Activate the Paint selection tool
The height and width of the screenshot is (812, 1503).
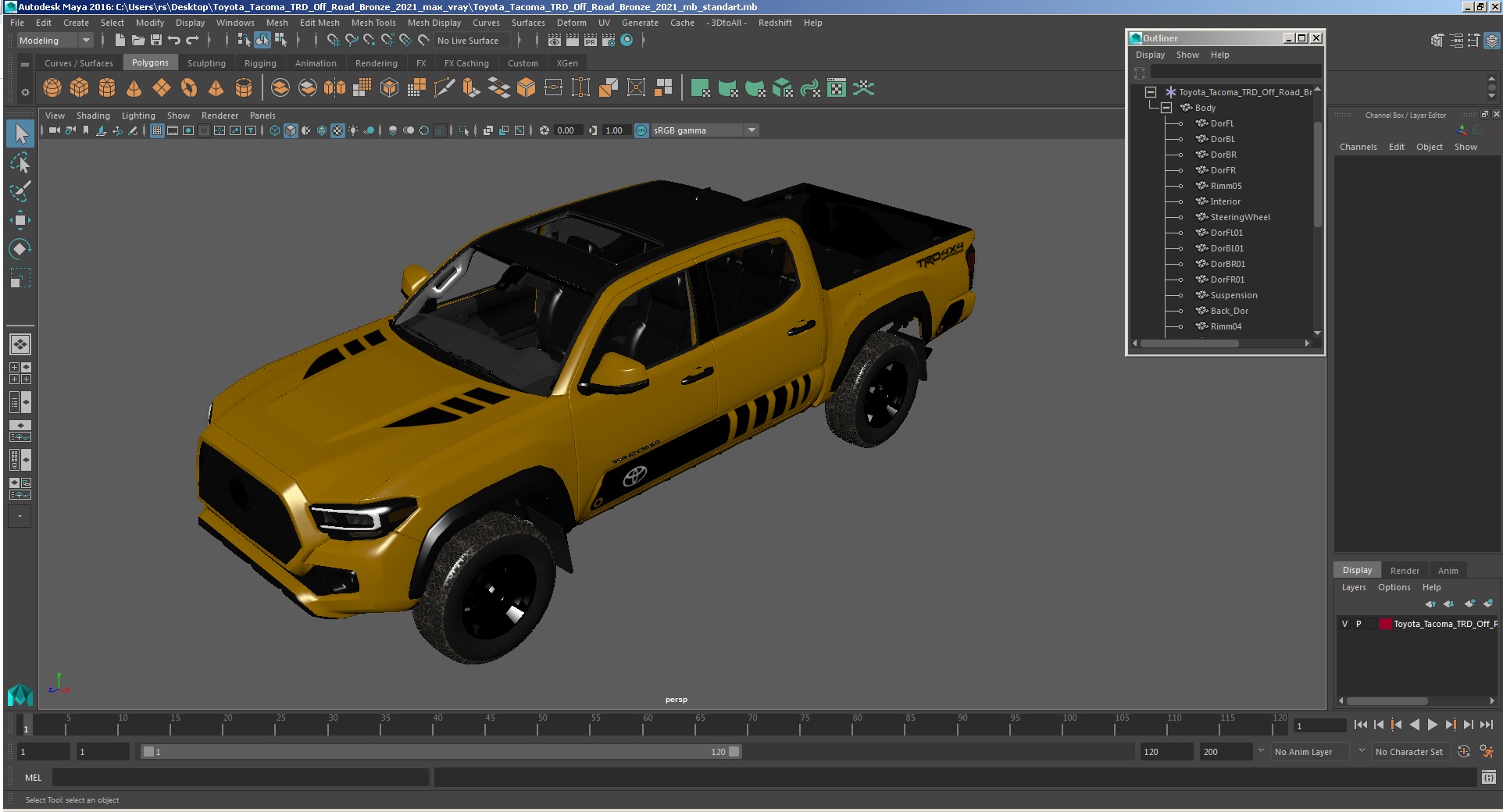click(20, 191)
